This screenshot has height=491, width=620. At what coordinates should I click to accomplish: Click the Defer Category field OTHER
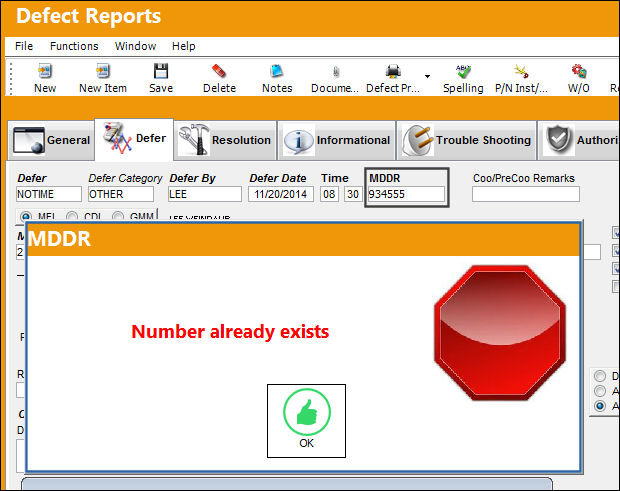121,194
